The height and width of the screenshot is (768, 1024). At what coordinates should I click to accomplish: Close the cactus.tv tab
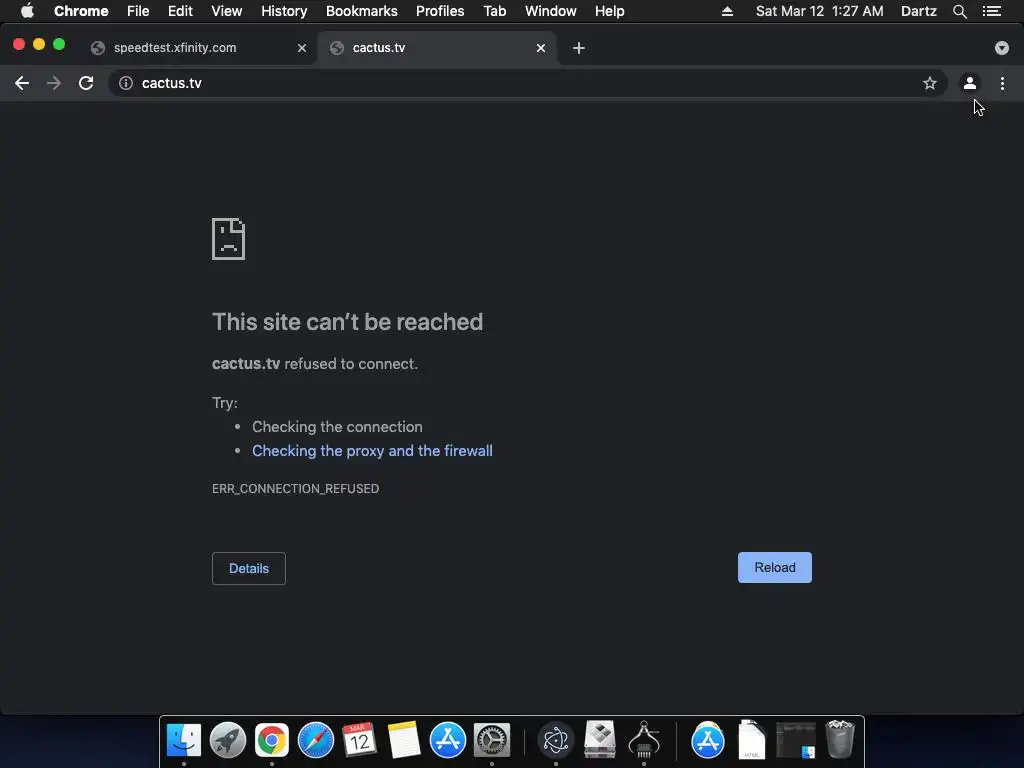coord(541,48)
